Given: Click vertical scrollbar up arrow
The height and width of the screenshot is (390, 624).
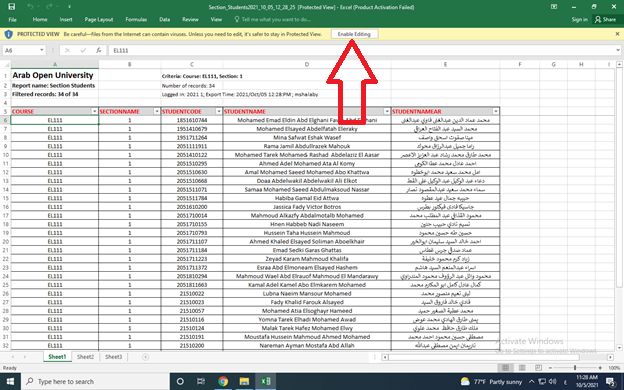Looking at the screenshot, I should pyautogui.click(x=619, y=64).
